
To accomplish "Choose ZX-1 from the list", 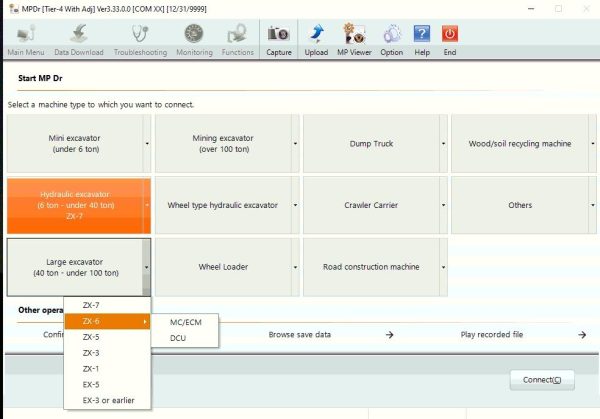I will pyautogui.click(x=107, y=368).
